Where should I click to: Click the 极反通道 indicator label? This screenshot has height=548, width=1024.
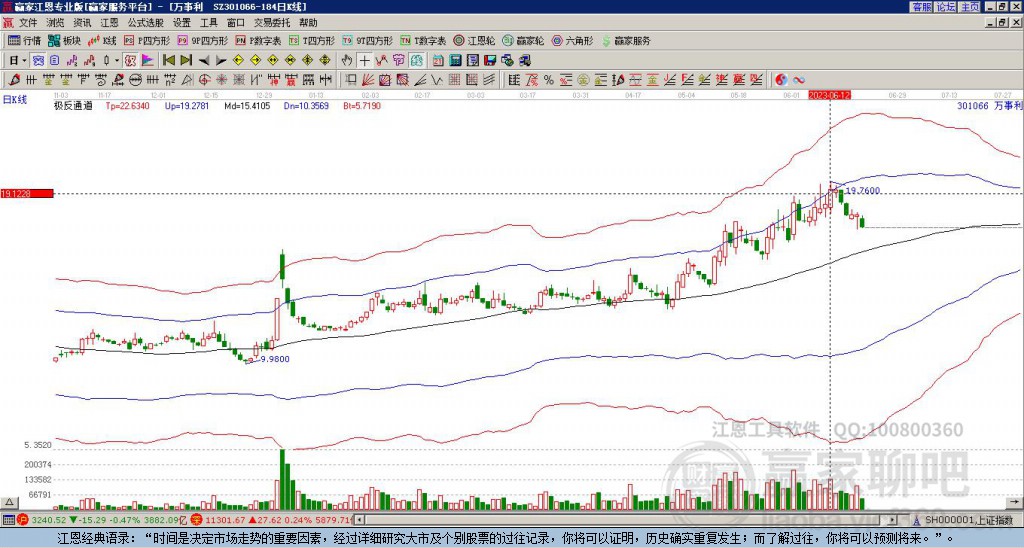click(73, 106)
